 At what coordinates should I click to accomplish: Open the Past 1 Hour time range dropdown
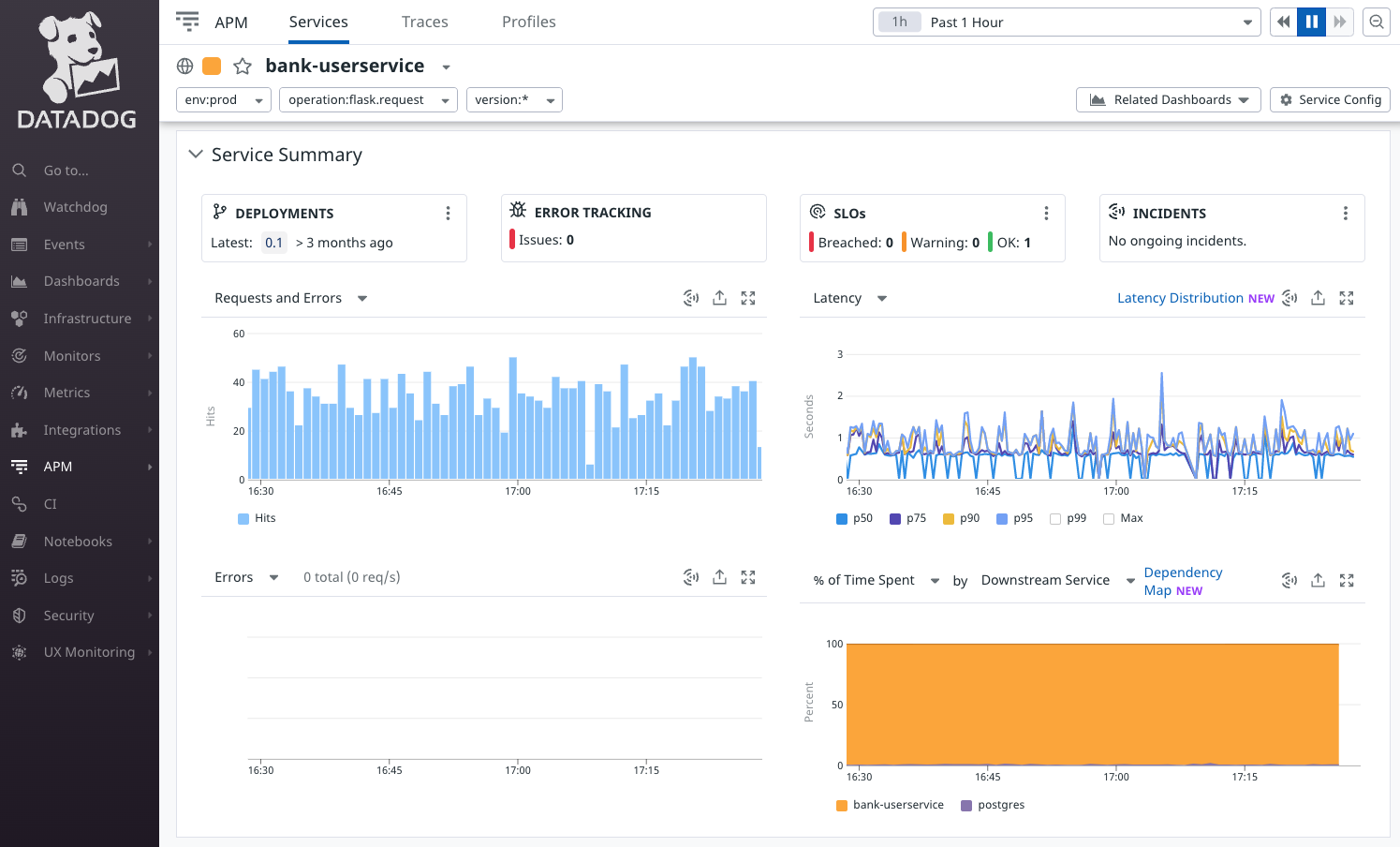pyautogui.click(x=1067, y=22)
